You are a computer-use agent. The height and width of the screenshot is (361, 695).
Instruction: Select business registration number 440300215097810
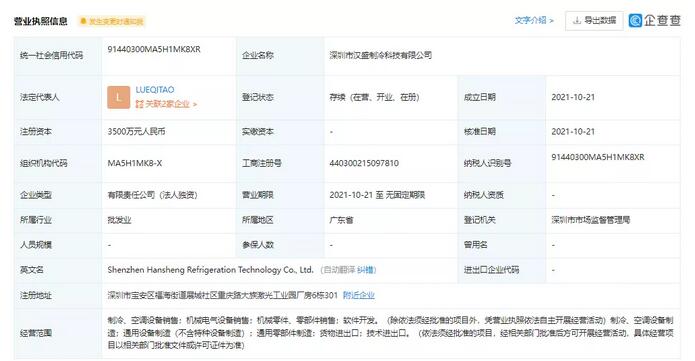click(364, 163)
